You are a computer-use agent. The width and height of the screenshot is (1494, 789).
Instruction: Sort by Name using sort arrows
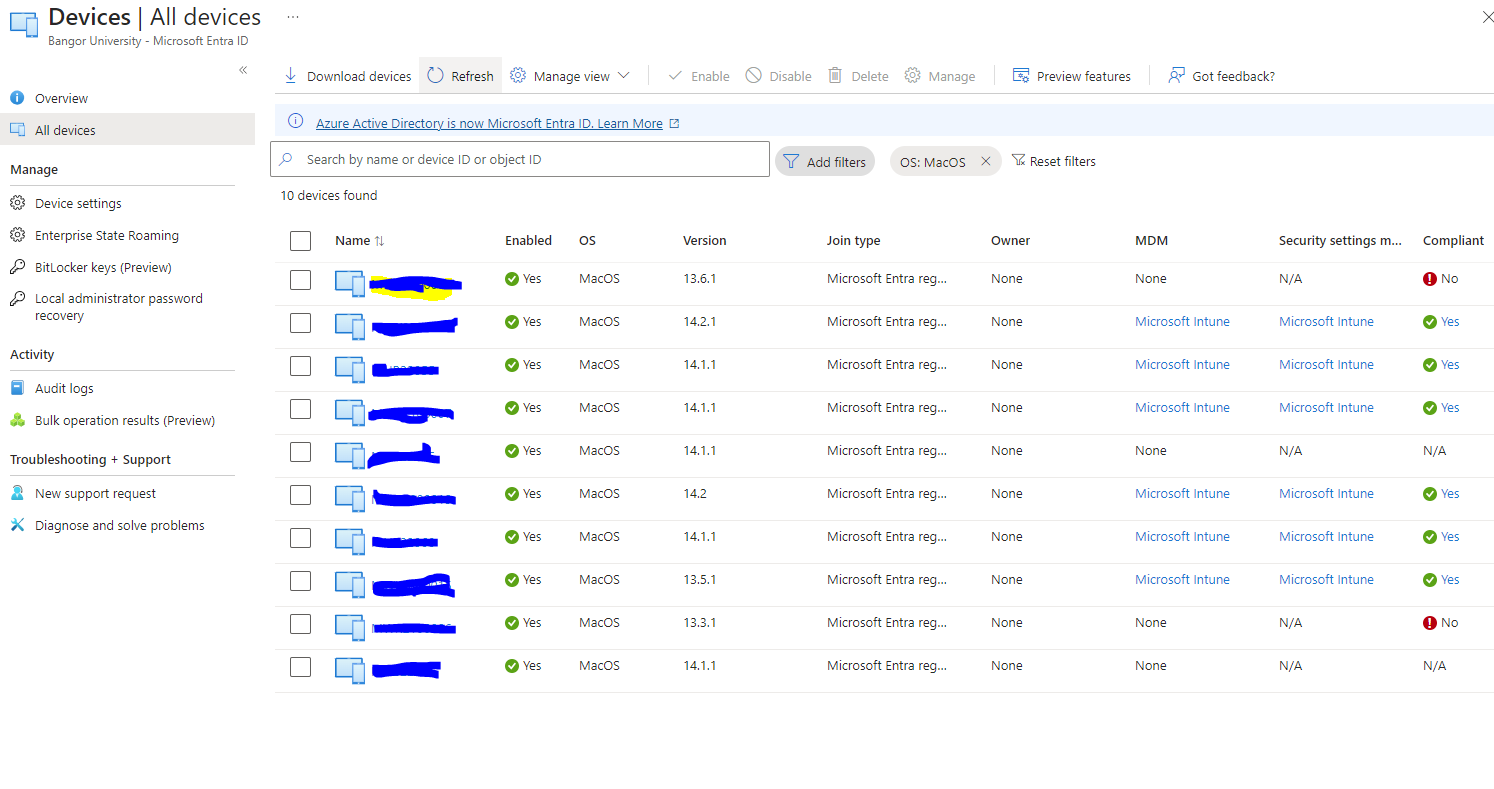tap(379, 241)
